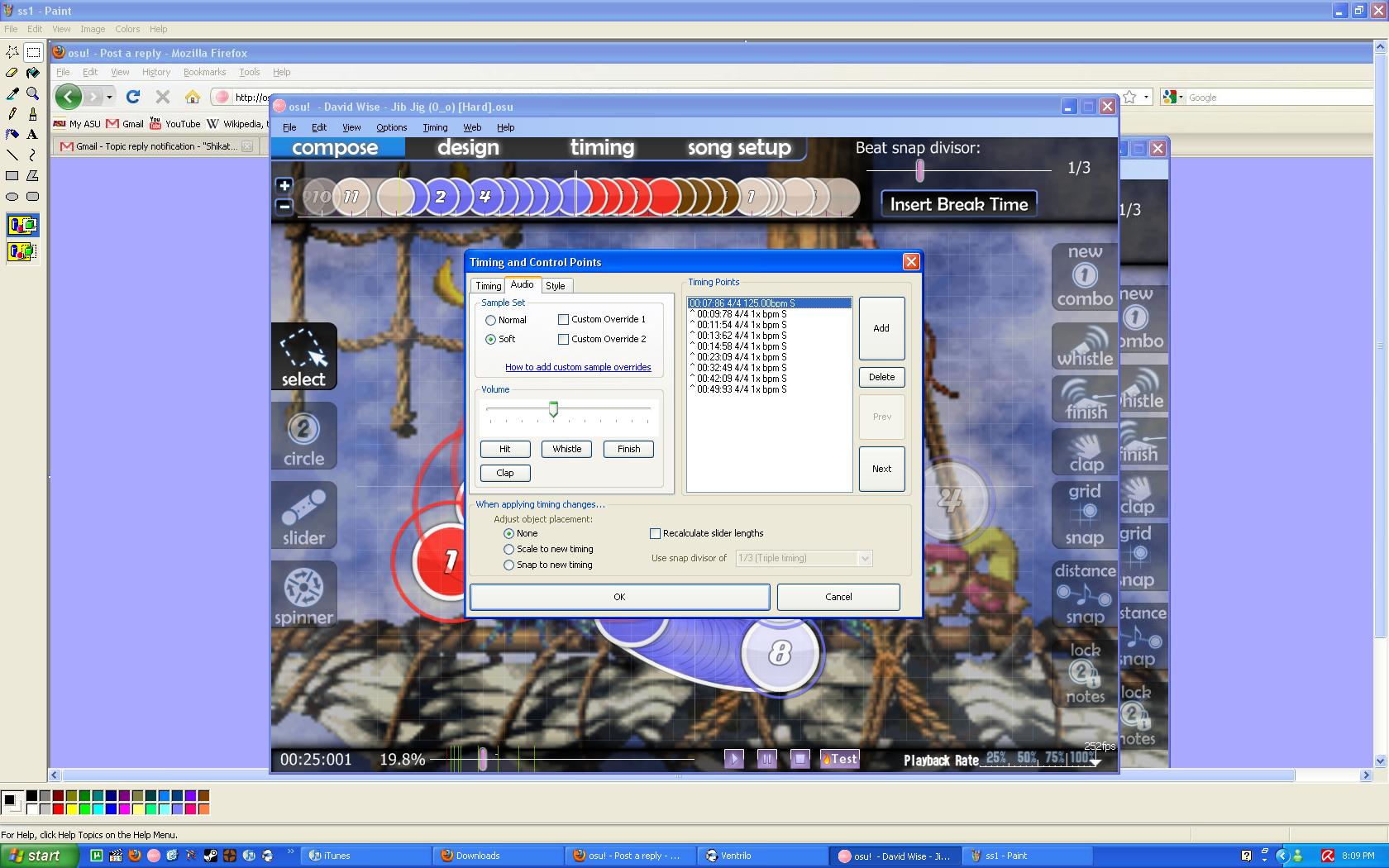Choose the Eraser tool in Paint
1389x868 pixels.
tap(12, 73)
